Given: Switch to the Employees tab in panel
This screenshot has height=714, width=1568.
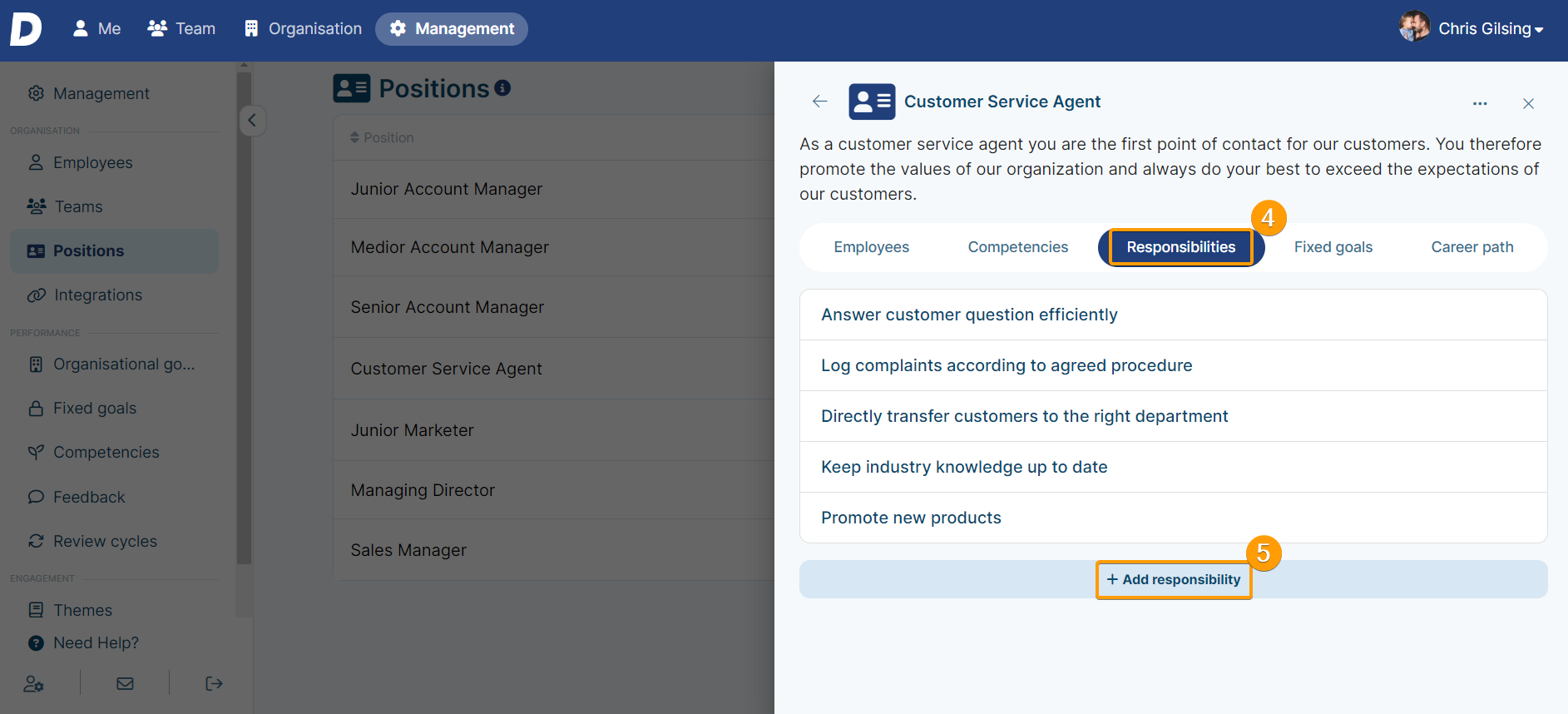Looking at the screenshot, I should pyautogui.click(x=871, y=248).
